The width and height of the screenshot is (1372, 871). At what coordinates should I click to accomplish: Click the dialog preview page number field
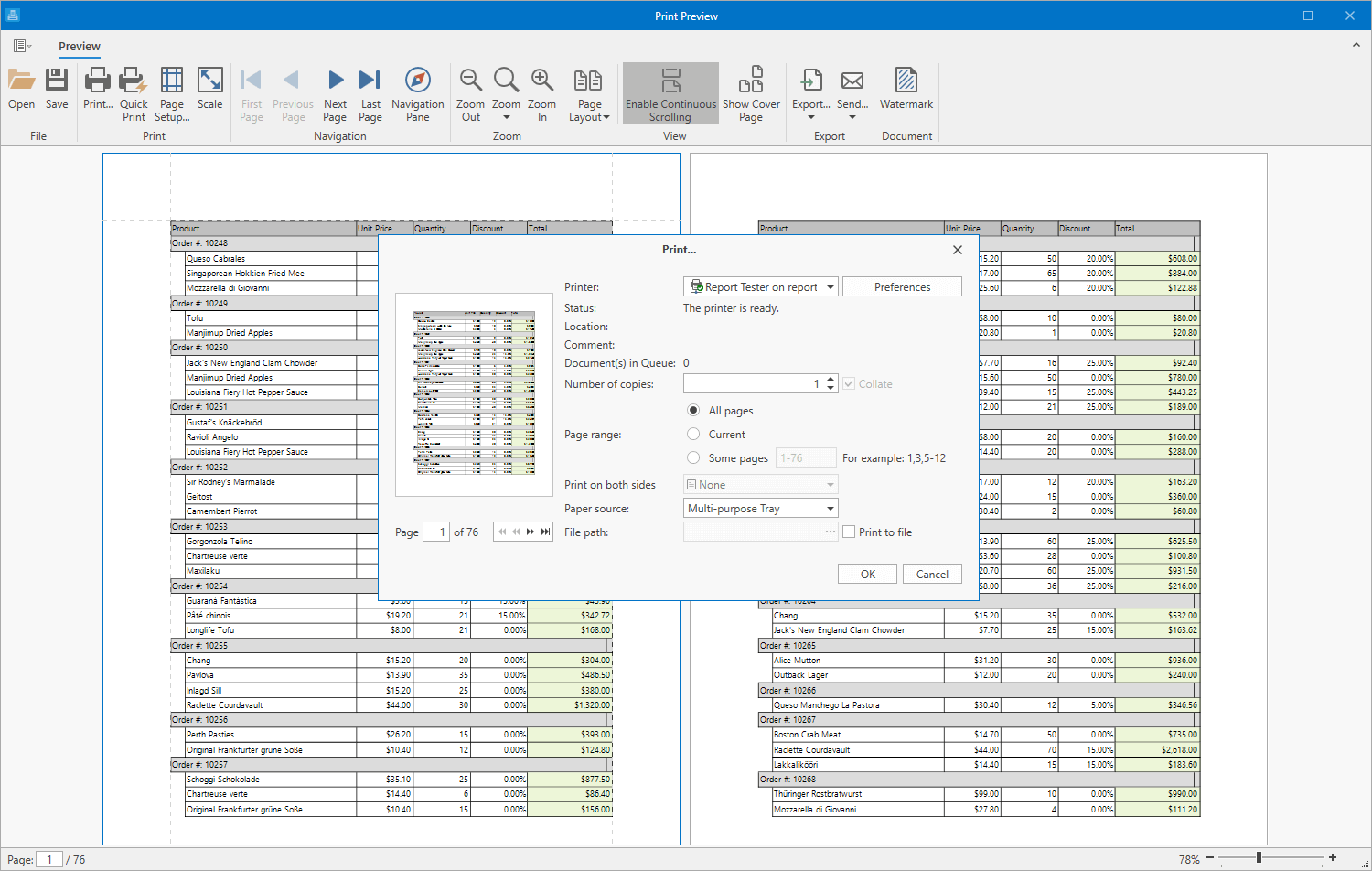[x=436, y=532]
